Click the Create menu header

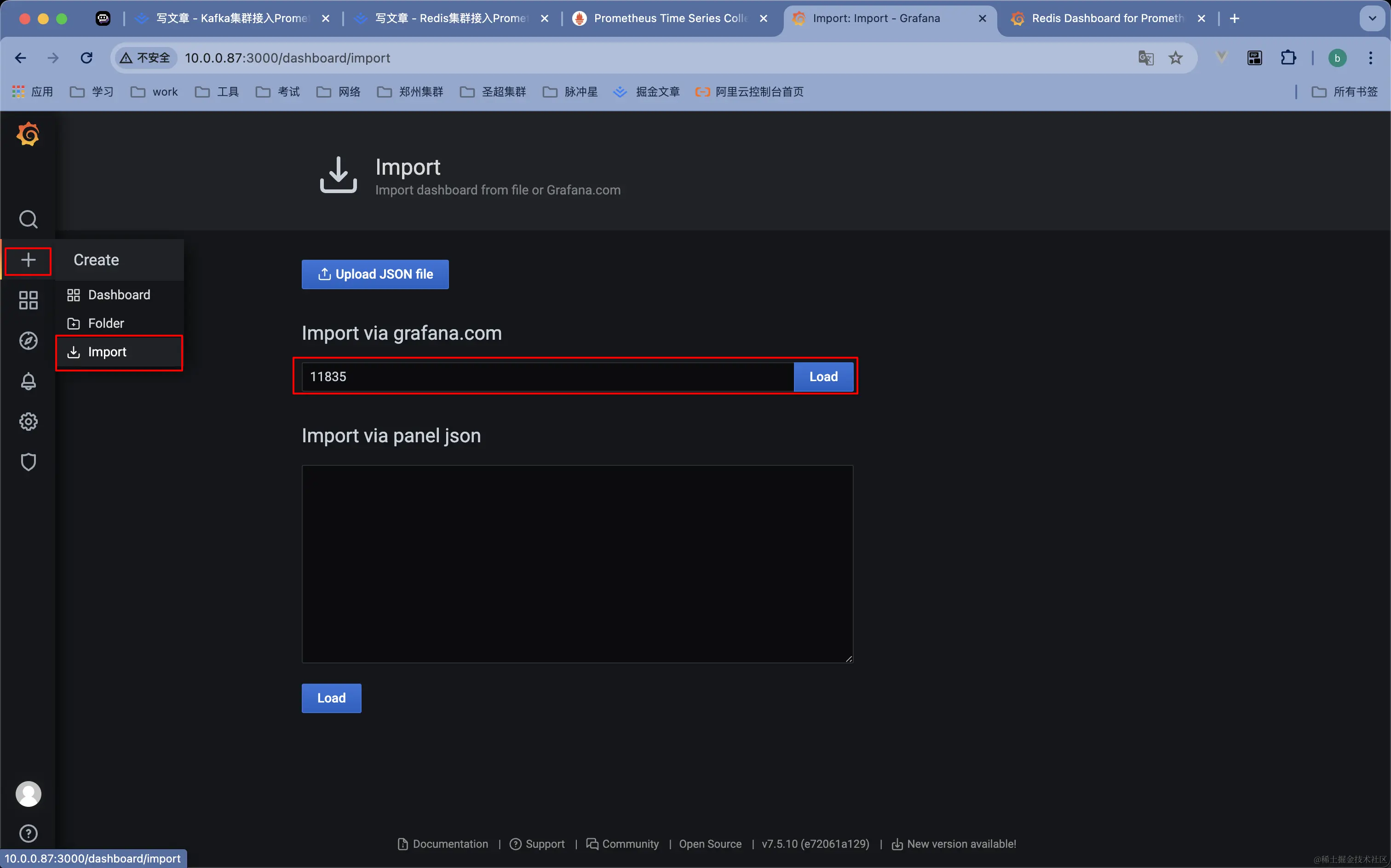(120, 260)
